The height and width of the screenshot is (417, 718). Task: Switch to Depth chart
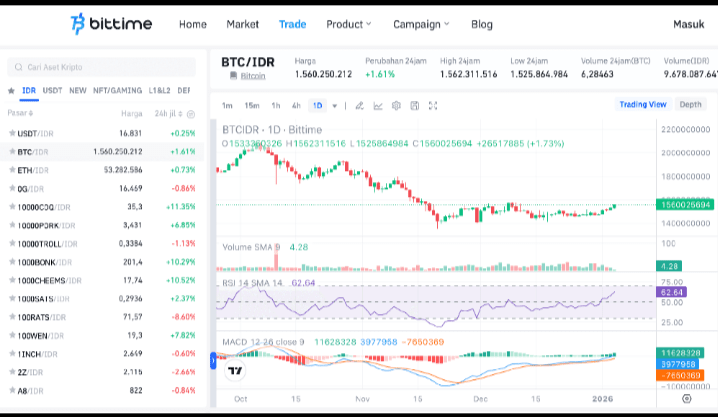[690, 104]
